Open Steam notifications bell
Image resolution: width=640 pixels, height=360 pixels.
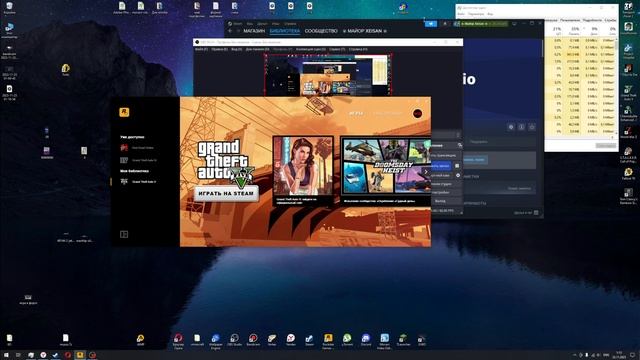(x=445, y=24)
